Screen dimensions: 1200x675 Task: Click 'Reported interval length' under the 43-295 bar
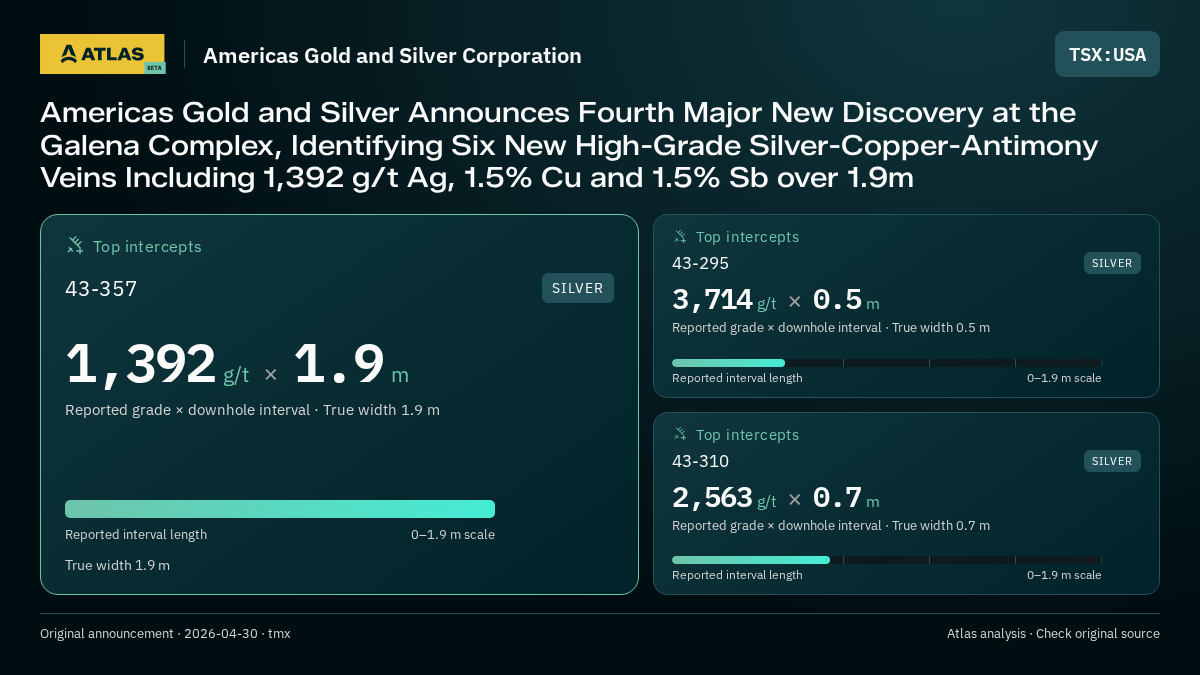point(737,378)
